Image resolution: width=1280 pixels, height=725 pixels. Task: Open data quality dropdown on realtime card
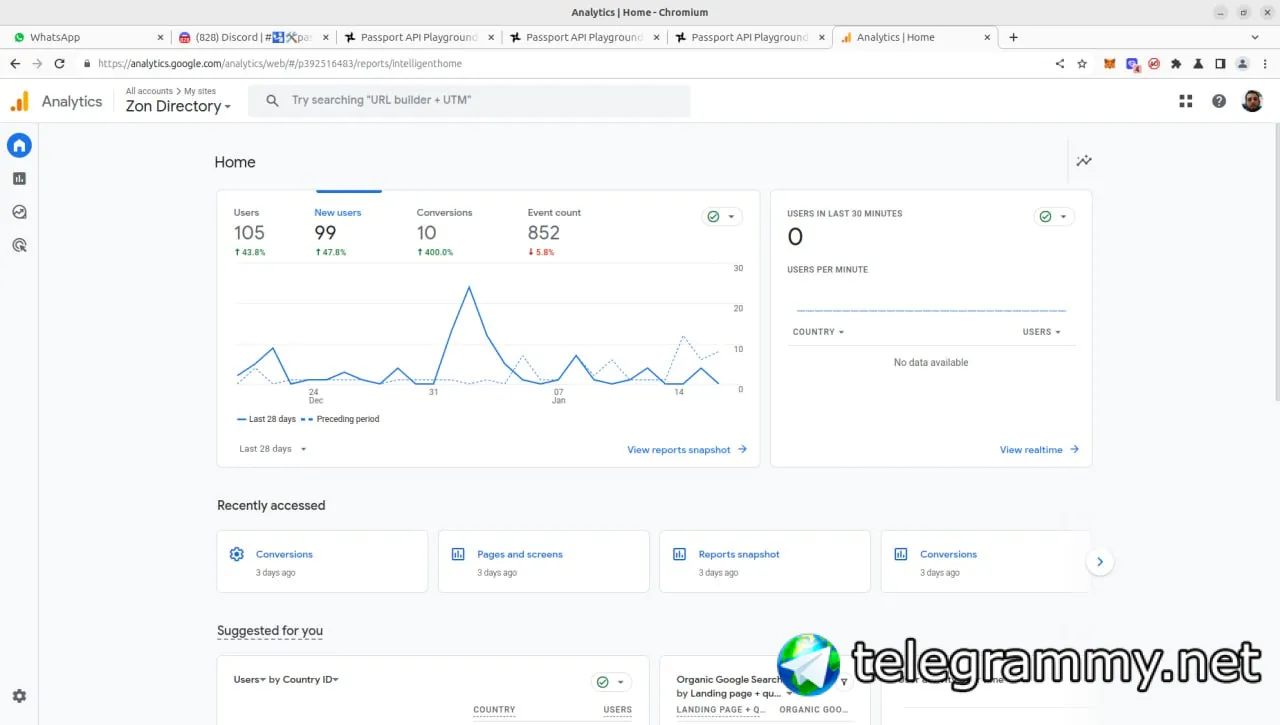[1053, 217]
